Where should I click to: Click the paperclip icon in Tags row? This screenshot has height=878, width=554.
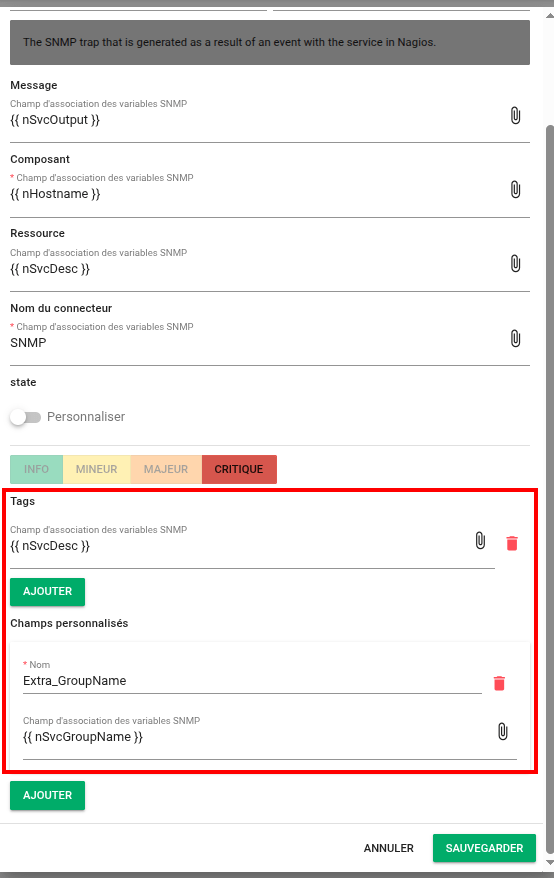tap(480, 540)
